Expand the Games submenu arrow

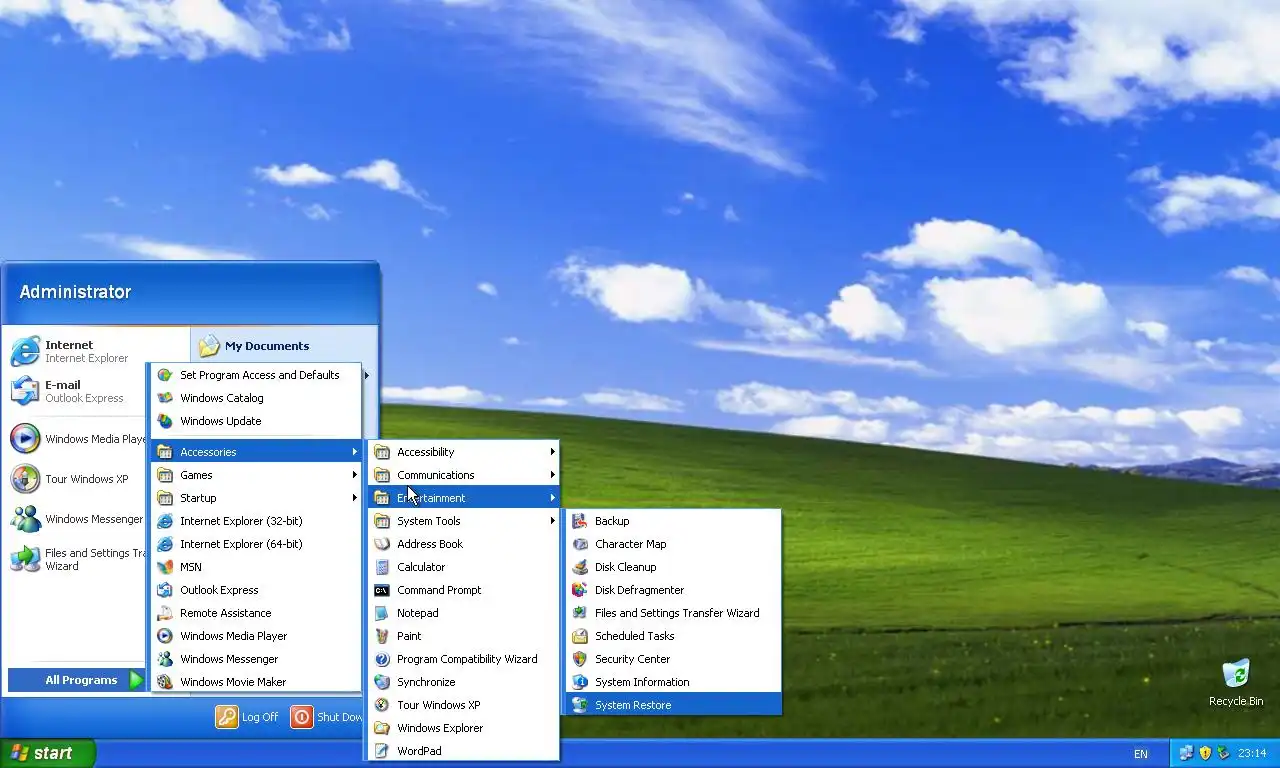pyautogui.click(x=354, y=475)
